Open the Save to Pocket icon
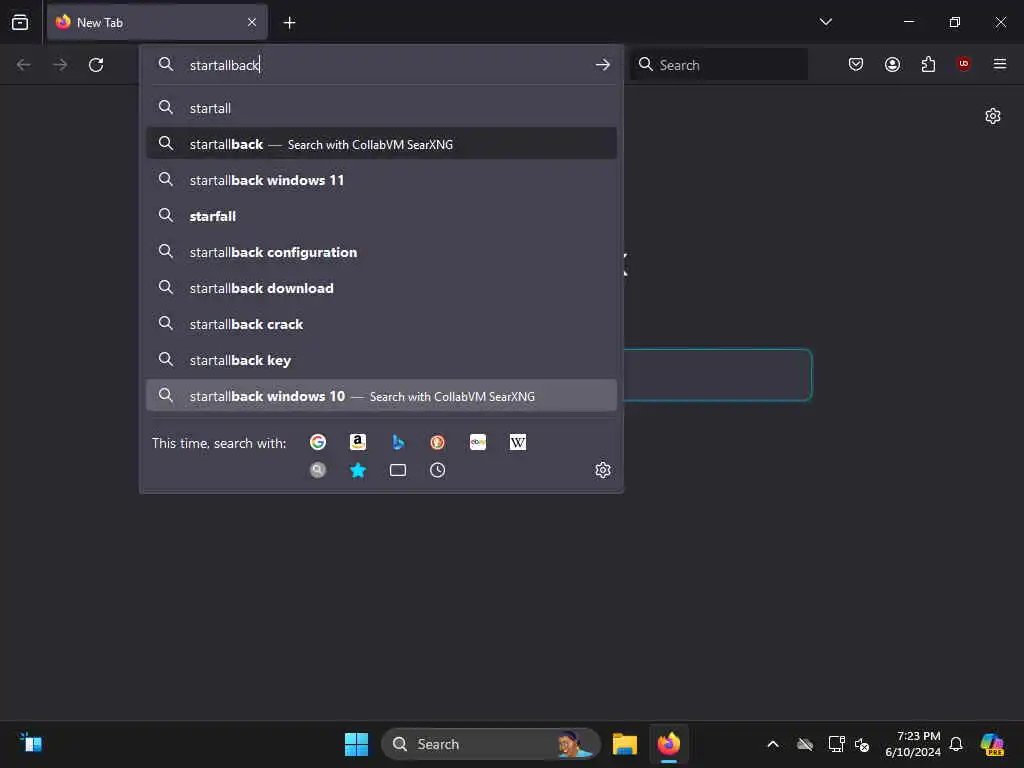The width and height of the screenshot is (1024, 768). coord(856,64)
